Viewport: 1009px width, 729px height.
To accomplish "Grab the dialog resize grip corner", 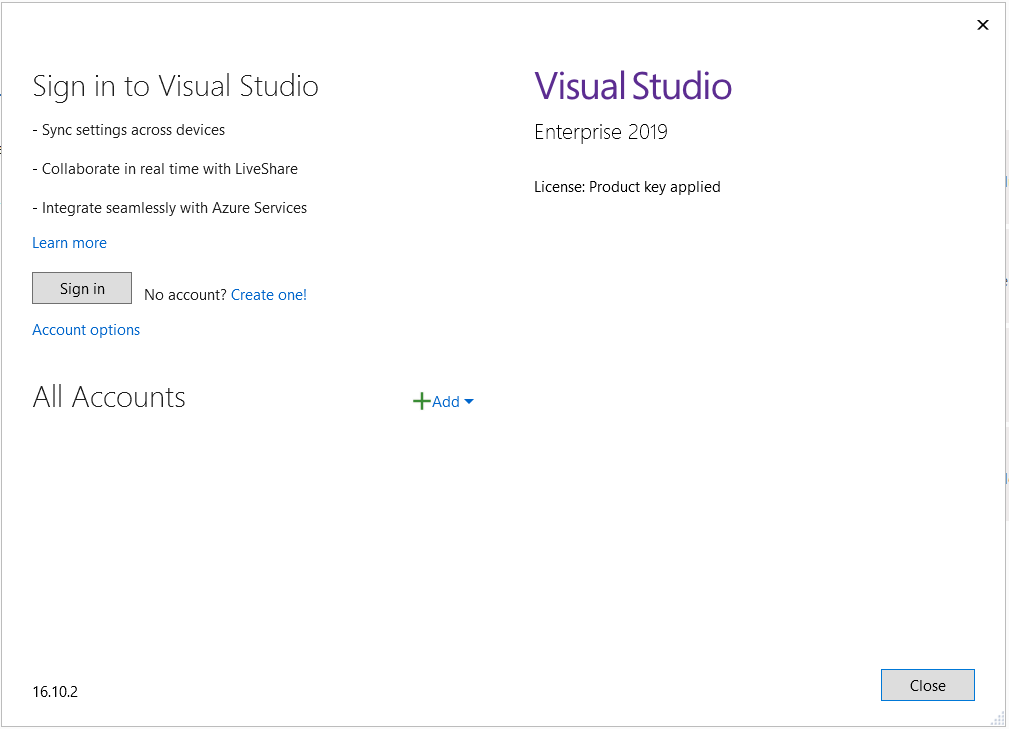I will point(997,718).
